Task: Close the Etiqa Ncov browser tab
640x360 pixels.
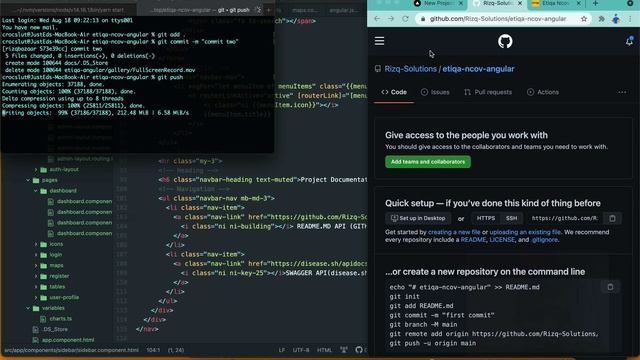Action: coord(578,3)
